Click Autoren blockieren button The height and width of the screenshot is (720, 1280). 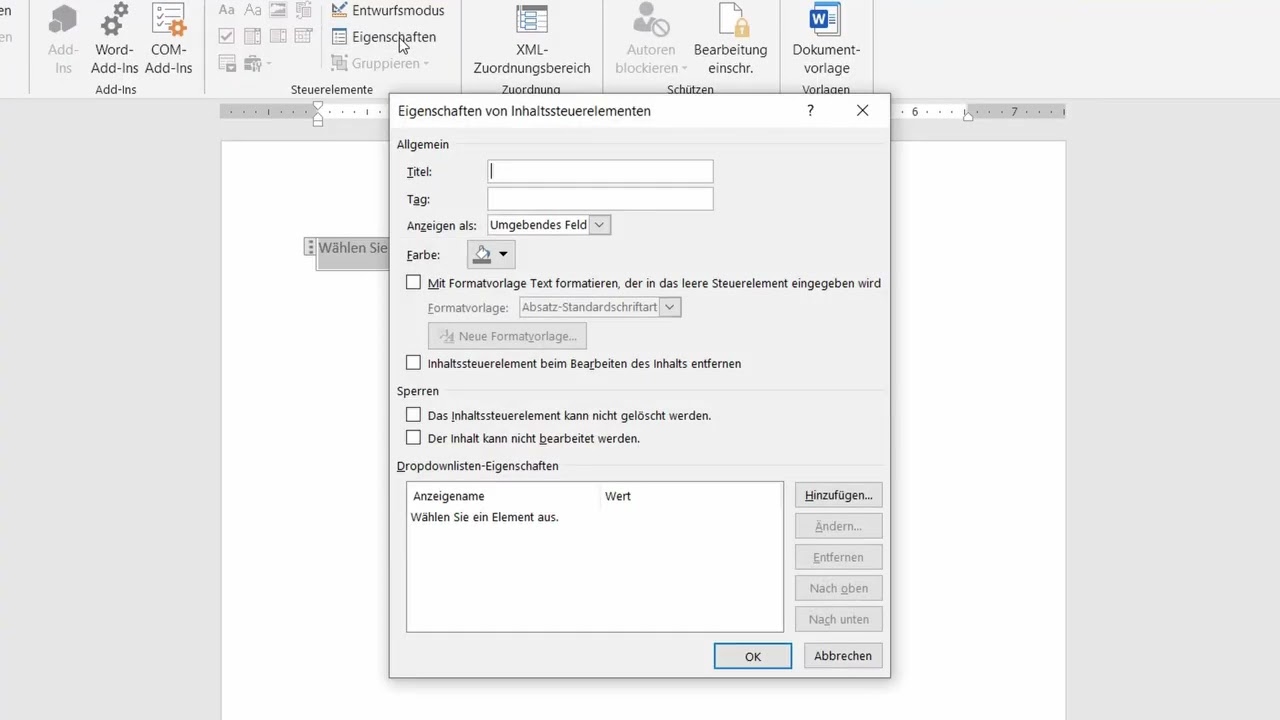click(651, 39)
